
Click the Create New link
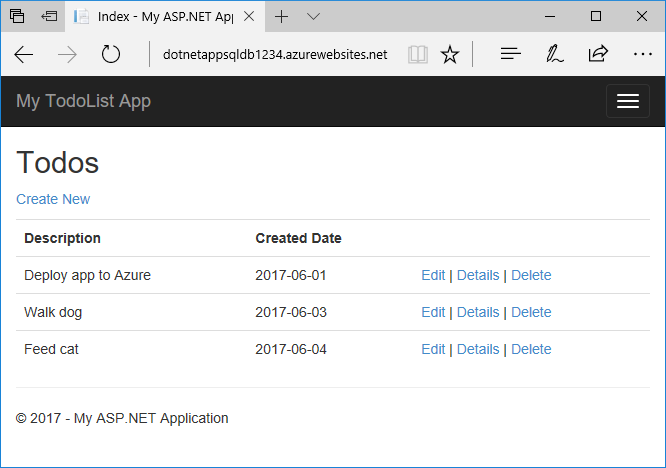(x=53, y=199)
